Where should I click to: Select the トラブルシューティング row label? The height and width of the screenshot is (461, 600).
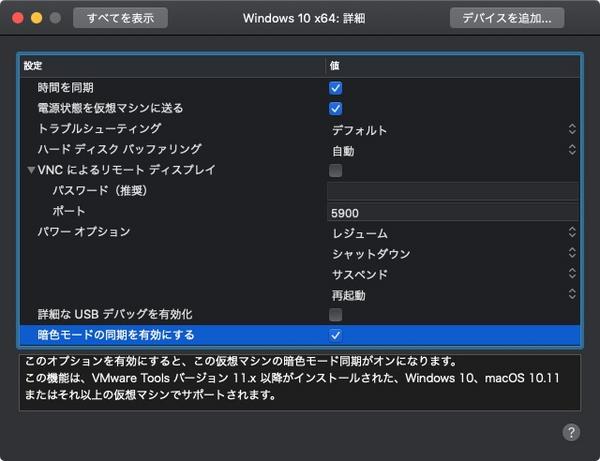pyautogui.click(x=99, y=129)
